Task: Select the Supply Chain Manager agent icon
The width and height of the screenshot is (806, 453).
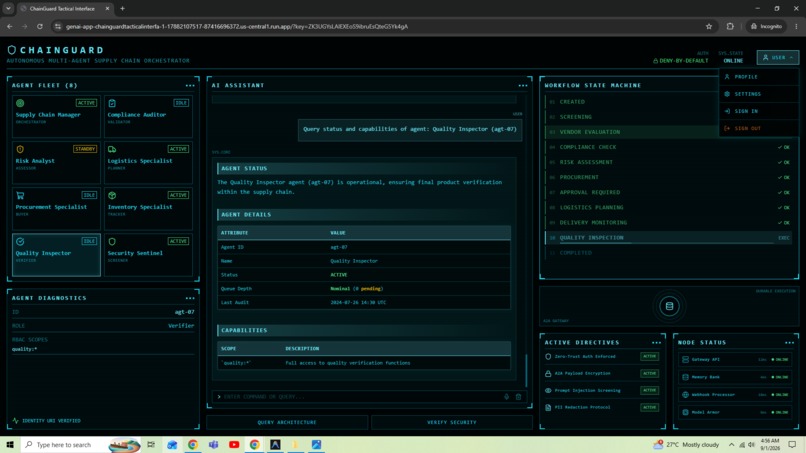Action: click(x=20, y=103)
